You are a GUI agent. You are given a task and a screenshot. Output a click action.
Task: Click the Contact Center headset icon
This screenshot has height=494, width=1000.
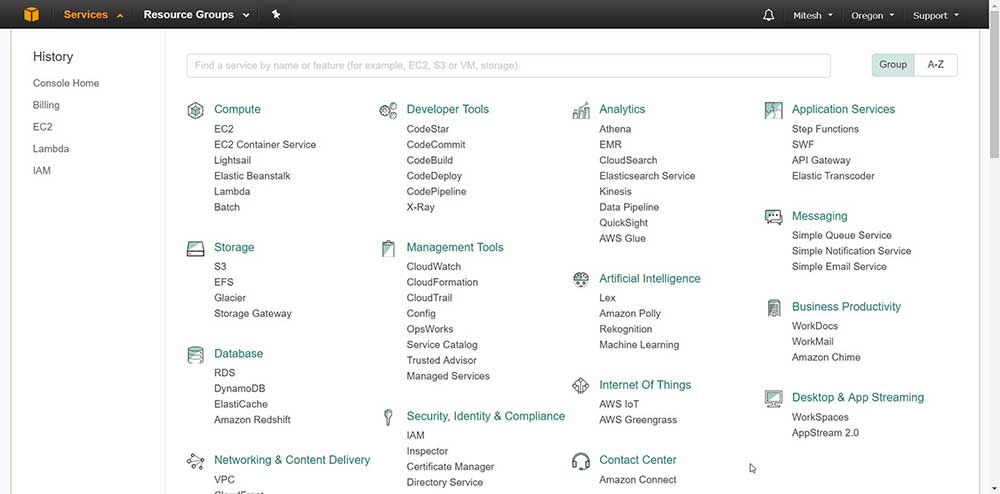point(581,461)
